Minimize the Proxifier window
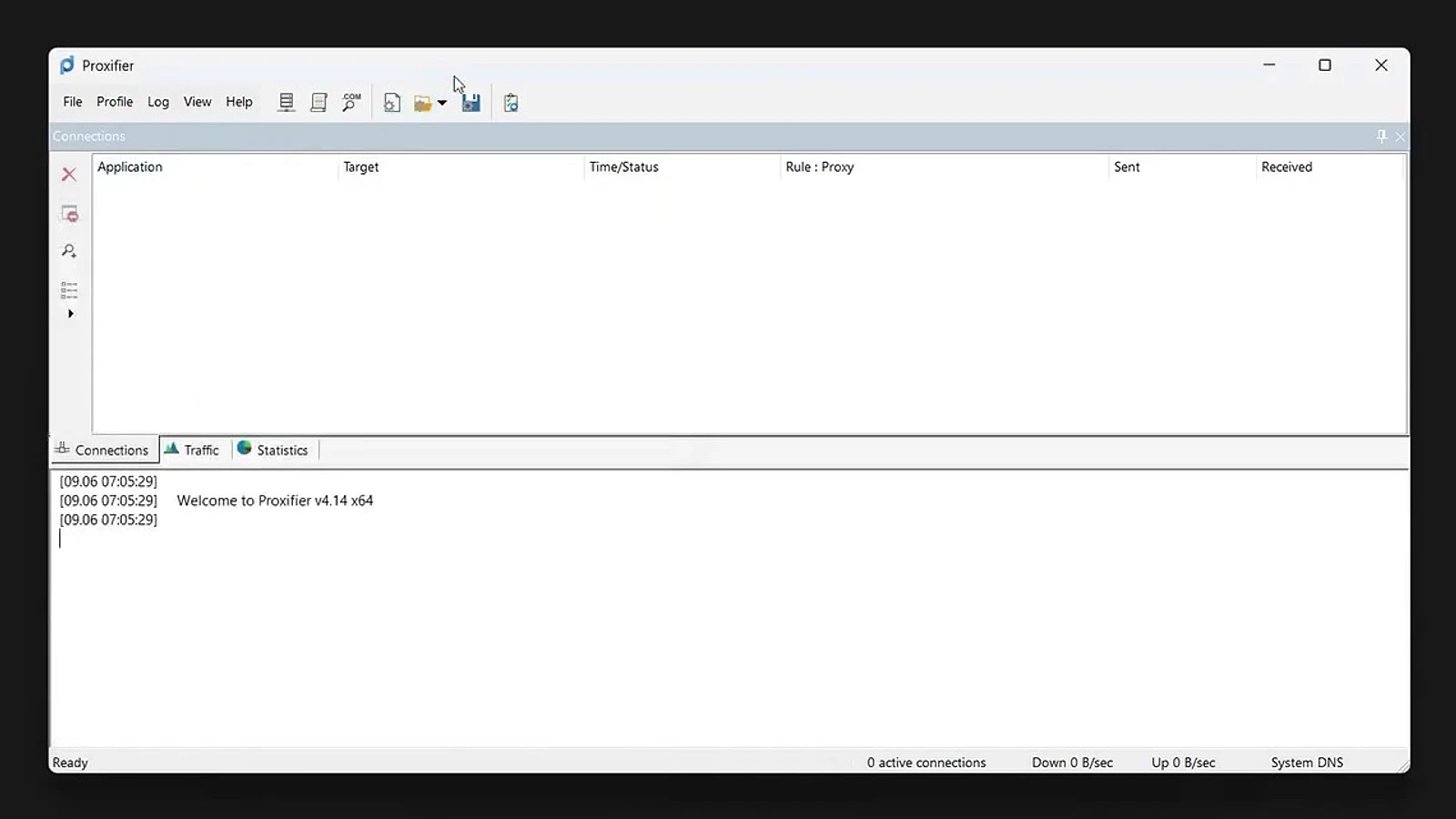1456x819 pixels. pos(1269,66)
